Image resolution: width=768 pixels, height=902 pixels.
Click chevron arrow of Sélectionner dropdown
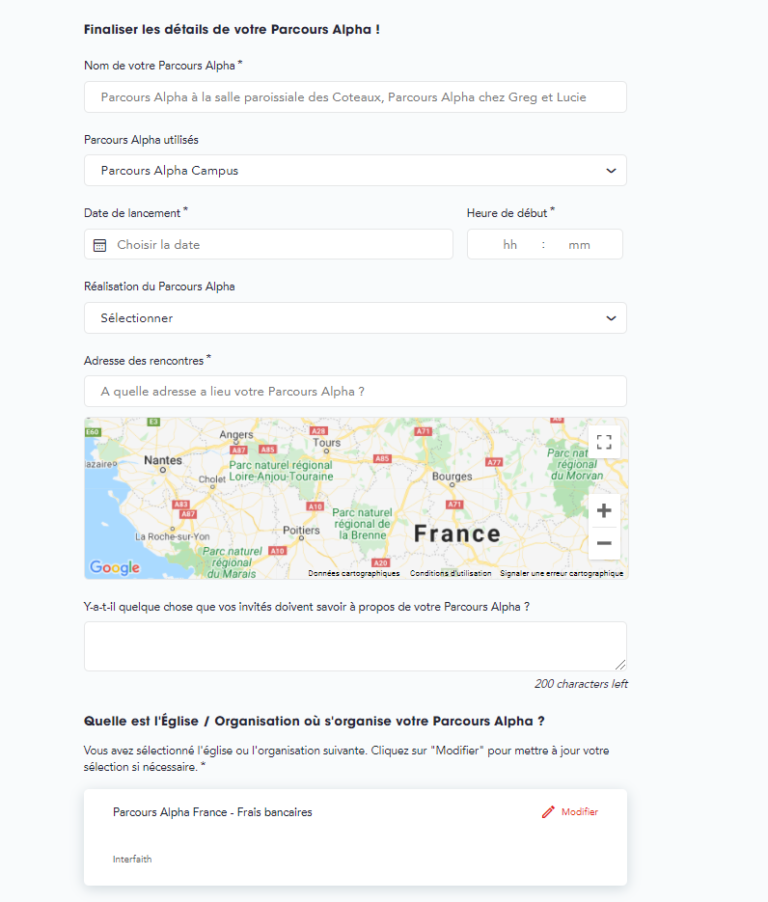(611, 318)
